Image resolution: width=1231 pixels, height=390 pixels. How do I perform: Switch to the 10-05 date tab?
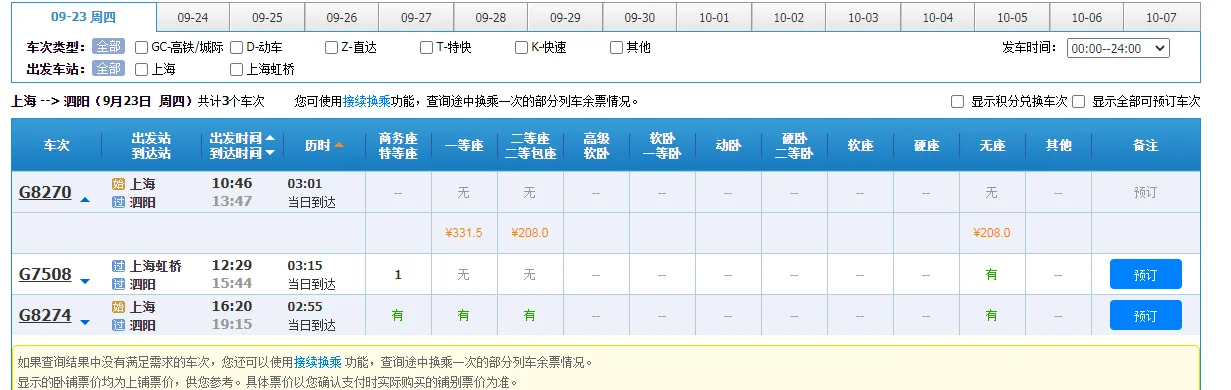1012,18
